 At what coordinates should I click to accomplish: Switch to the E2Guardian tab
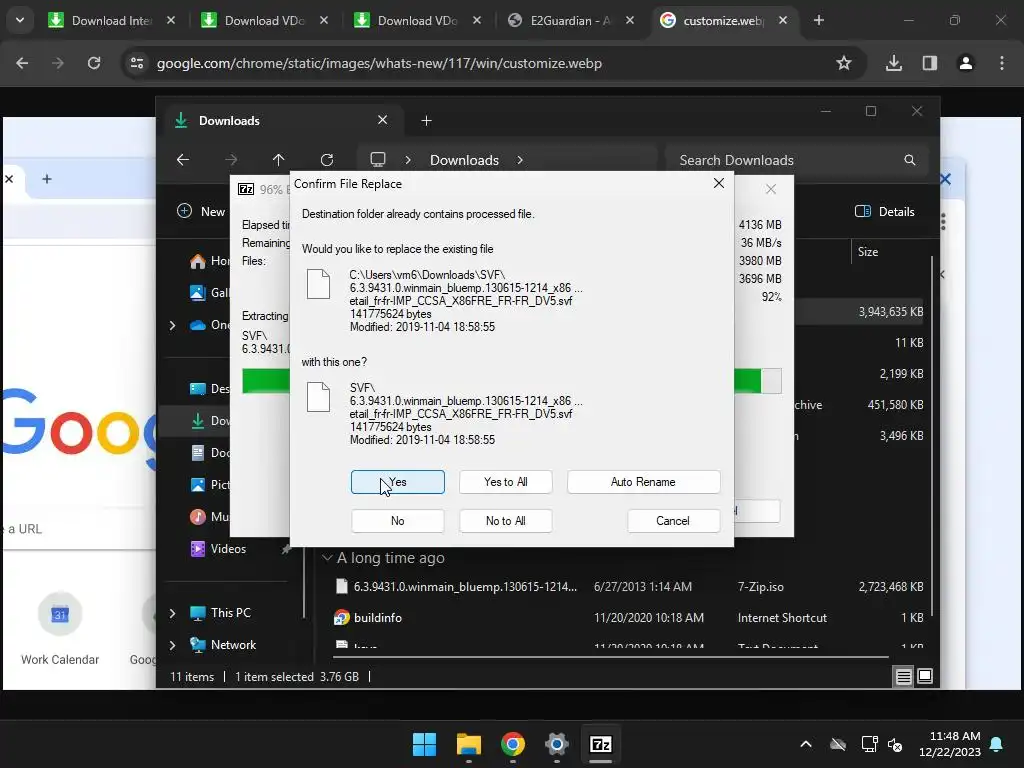pyautogui.click(x=569, y=20)
